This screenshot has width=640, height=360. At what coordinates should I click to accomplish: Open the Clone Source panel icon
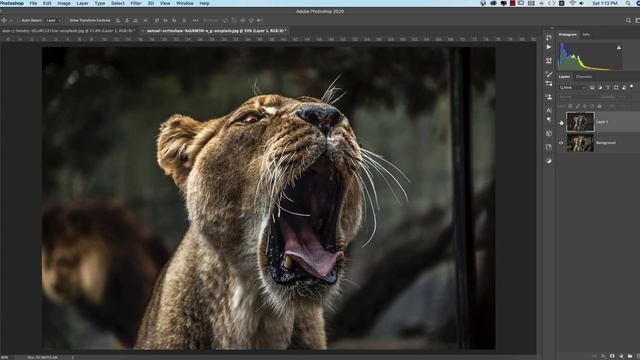549,97
